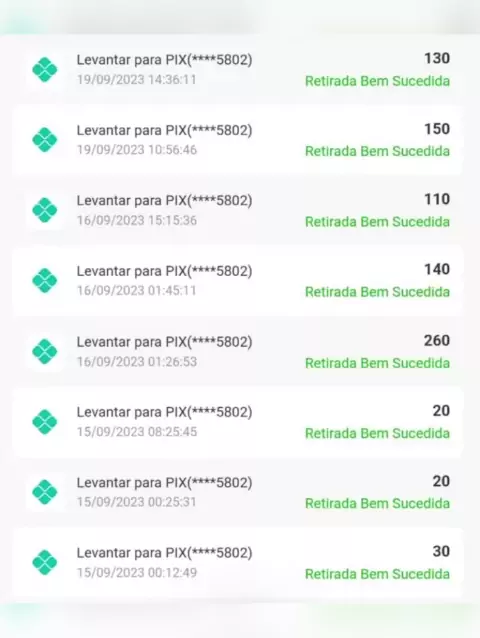
Task: Click PIX icon of 15/09/2023 08:25:45 withdrawal
Action: [x=45, y=422]
